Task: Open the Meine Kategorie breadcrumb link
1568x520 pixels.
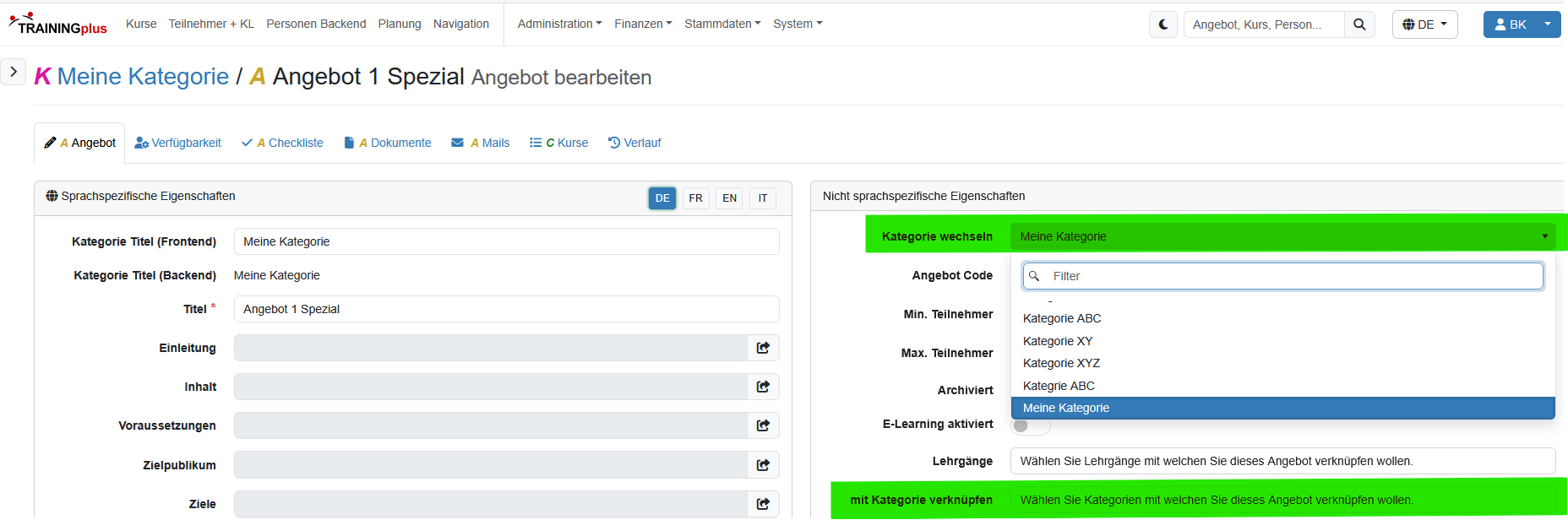Action: [x=143, y=77]
